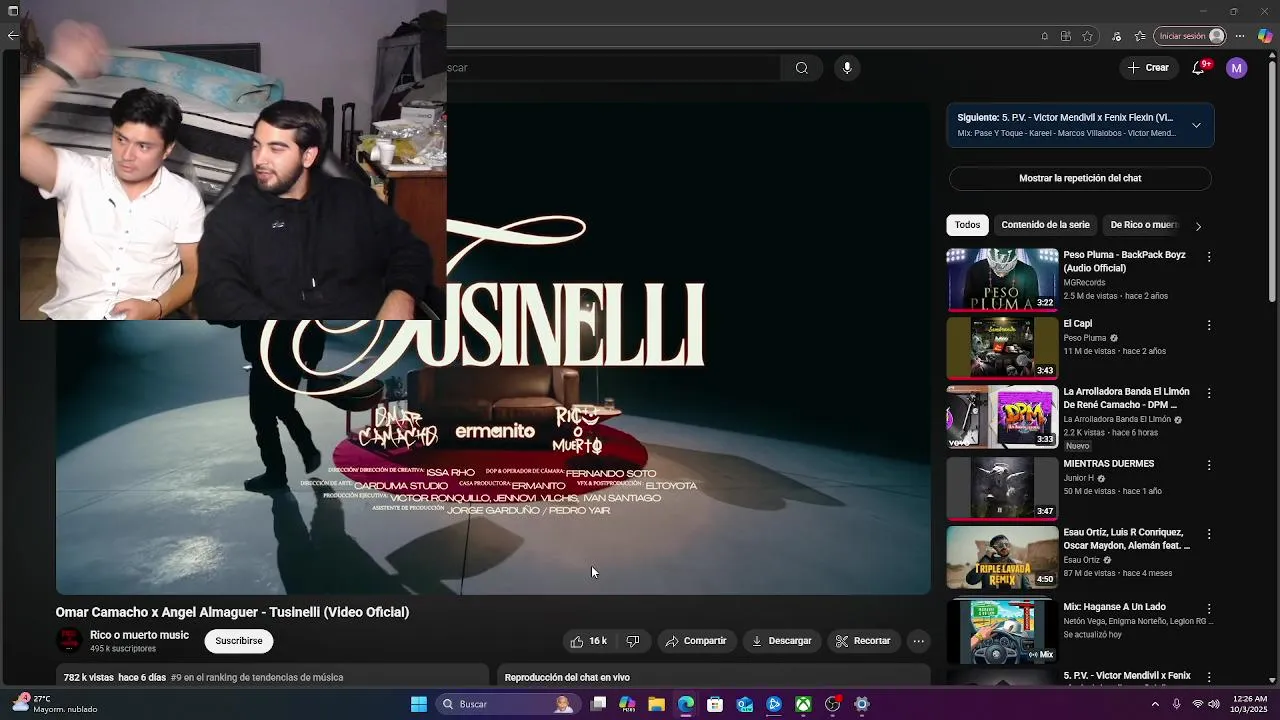Open 5. P.V. Victor Mendivil video title

pyautogui.click(x=1127, y=676)
